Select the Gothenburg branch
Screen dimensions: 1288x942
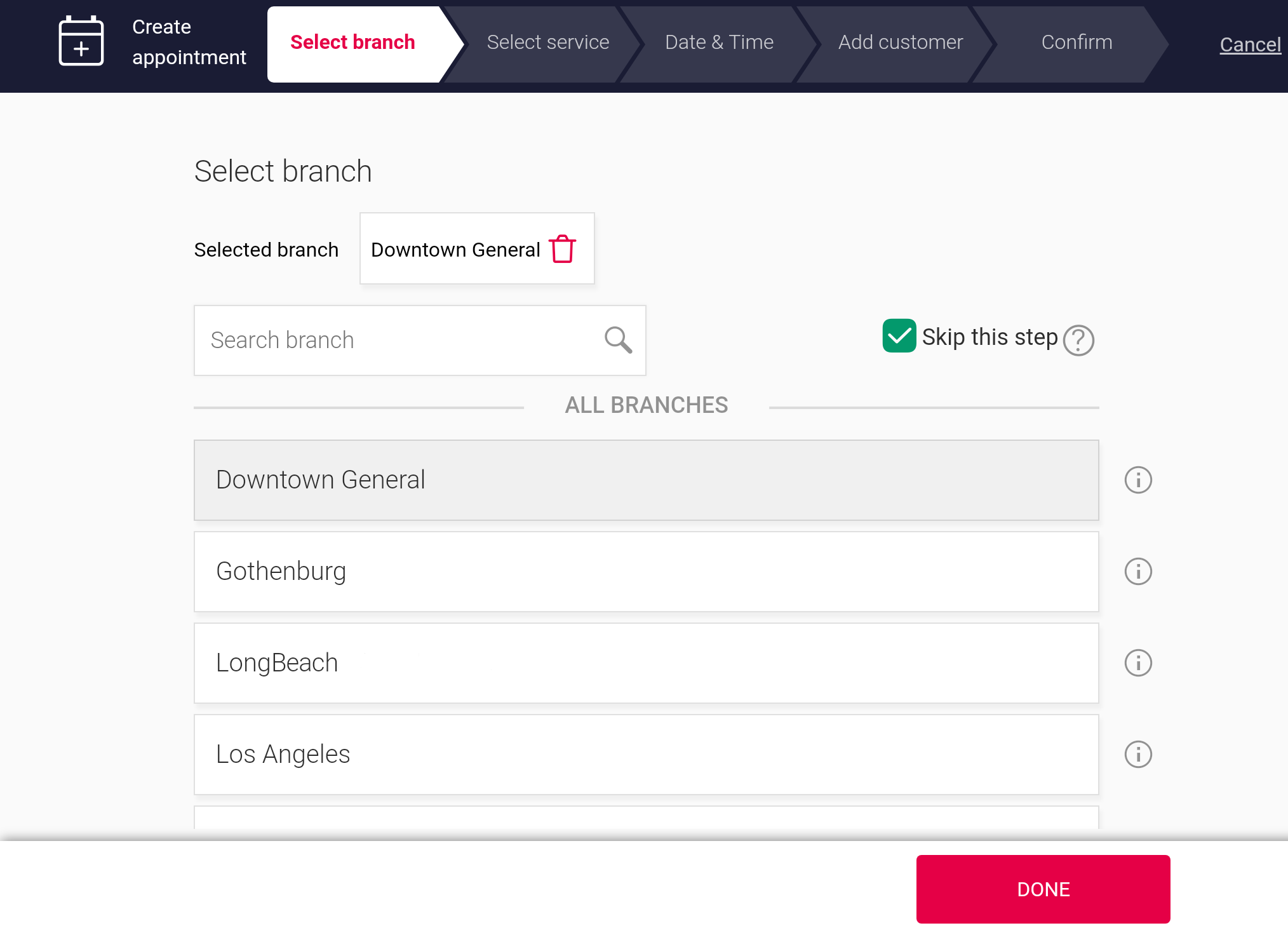646,572
